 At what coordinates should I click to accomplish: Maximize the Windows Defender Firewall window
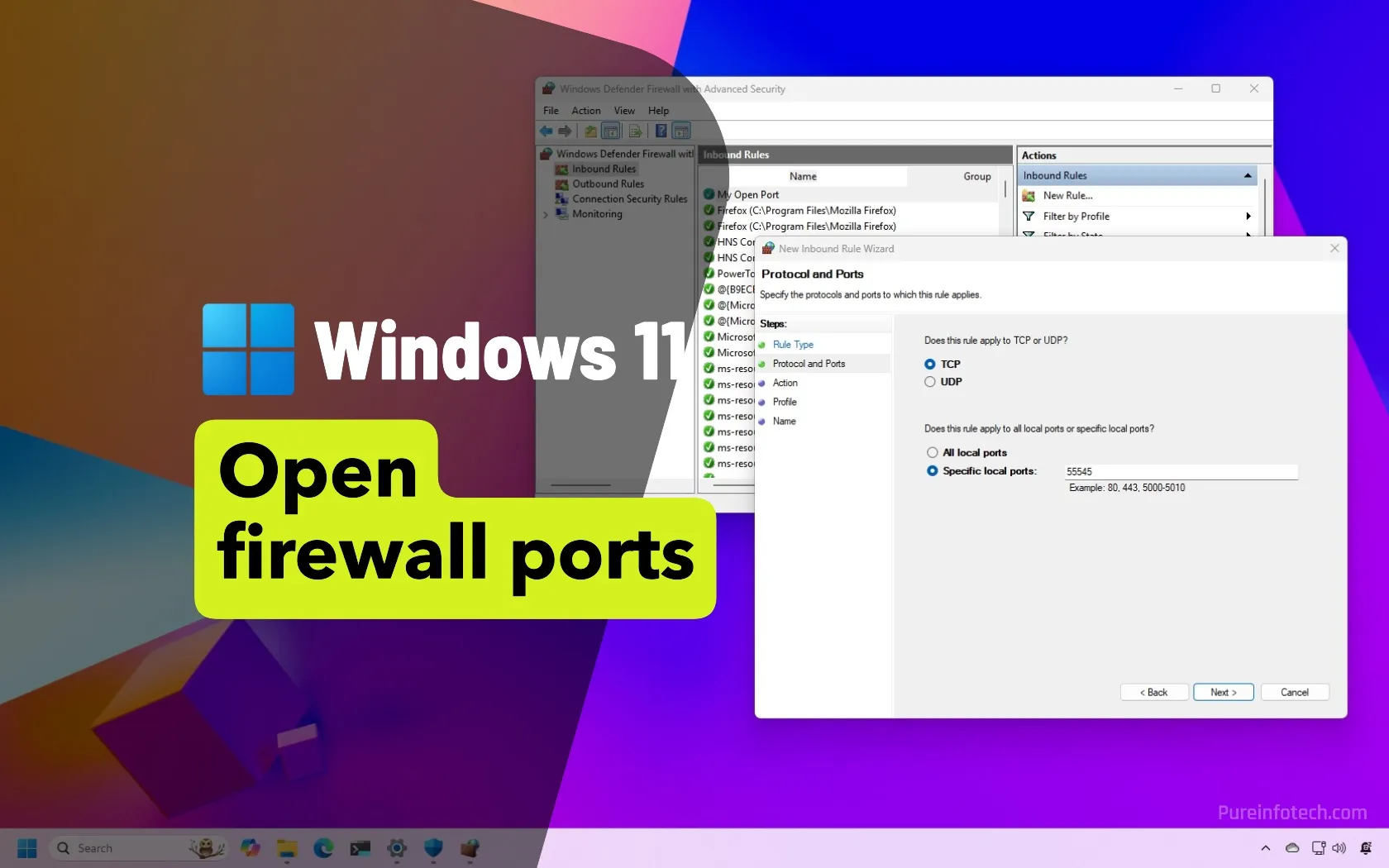[x=1215, y=88]
